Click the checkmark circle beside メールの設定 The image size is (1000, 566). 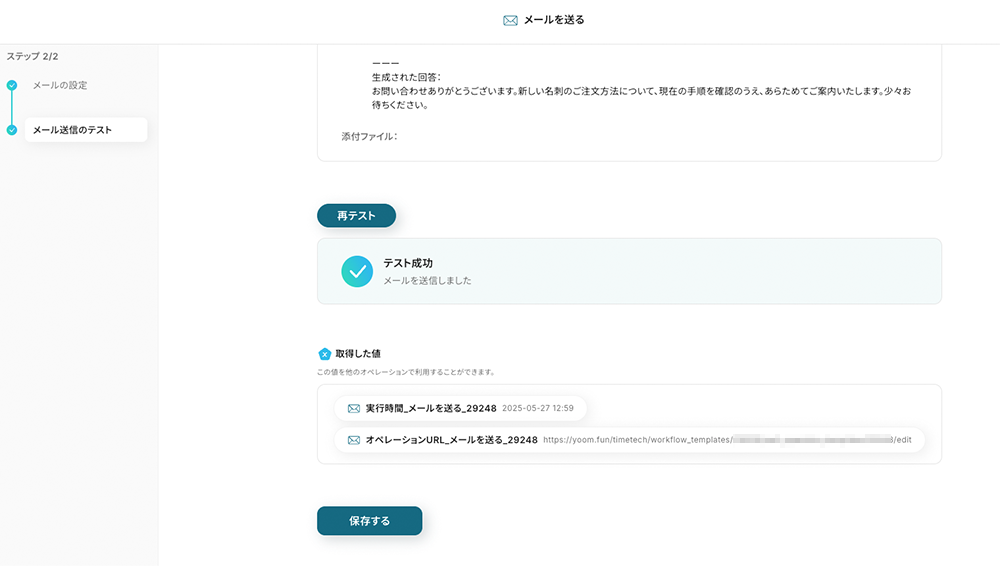[12, 86]
